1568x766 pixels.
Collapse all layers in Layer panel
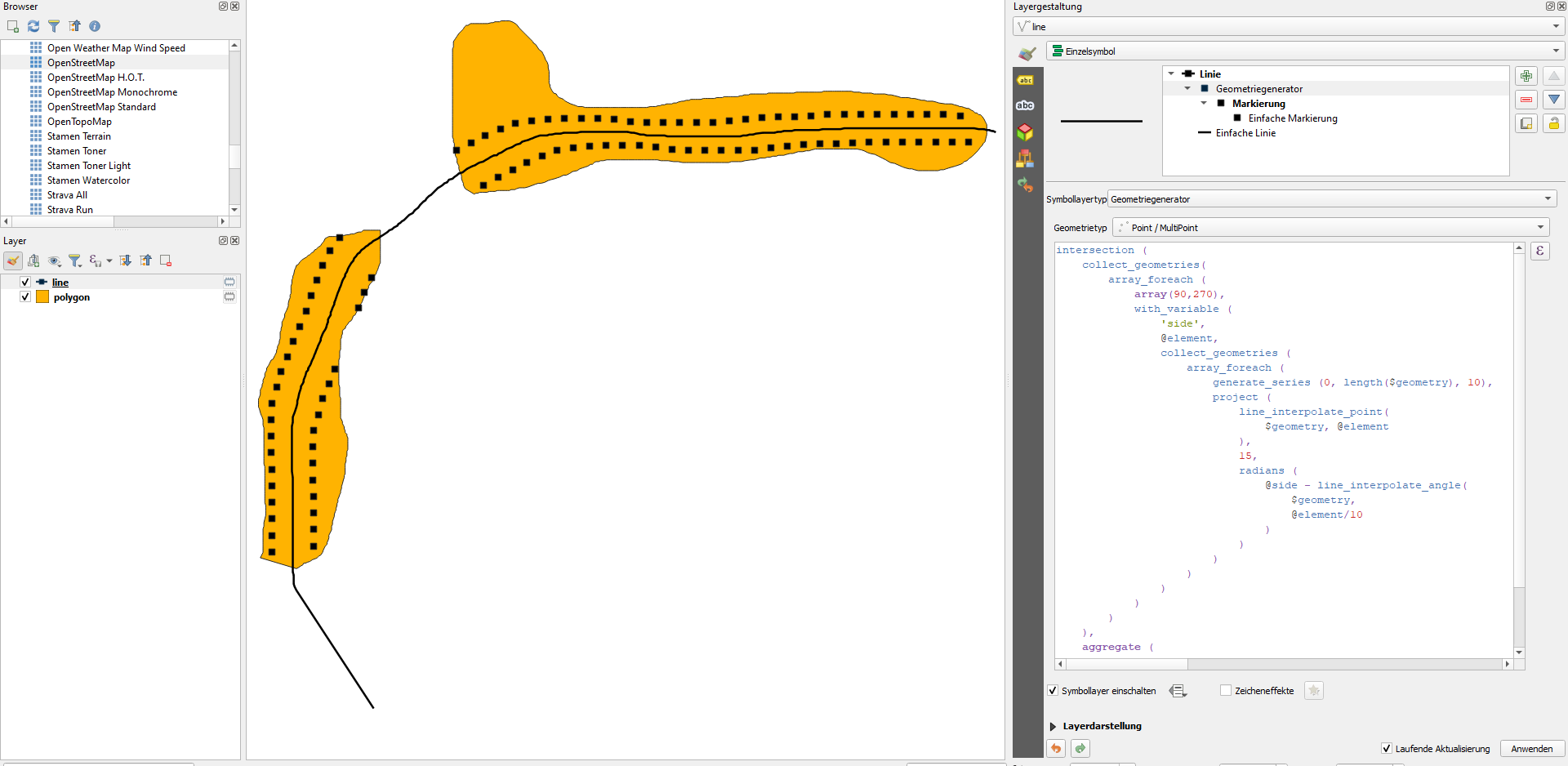coord(145,261)
